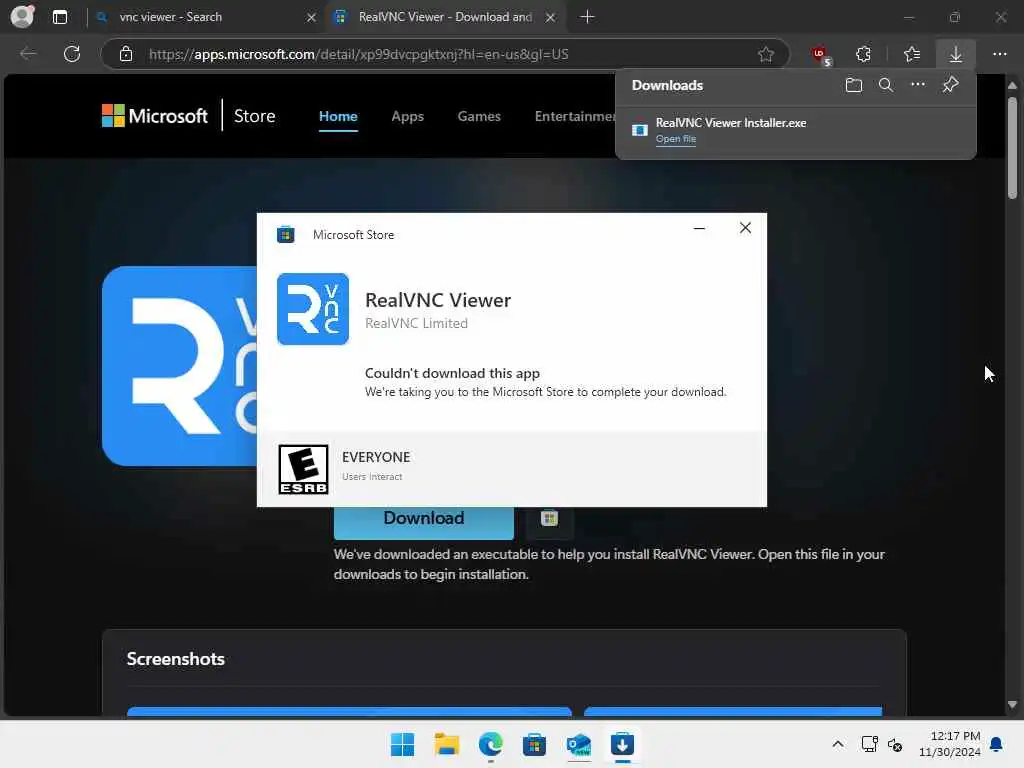Open Microsoft Edge from taskbar
1024x768 pixels.
pos(490,744)
